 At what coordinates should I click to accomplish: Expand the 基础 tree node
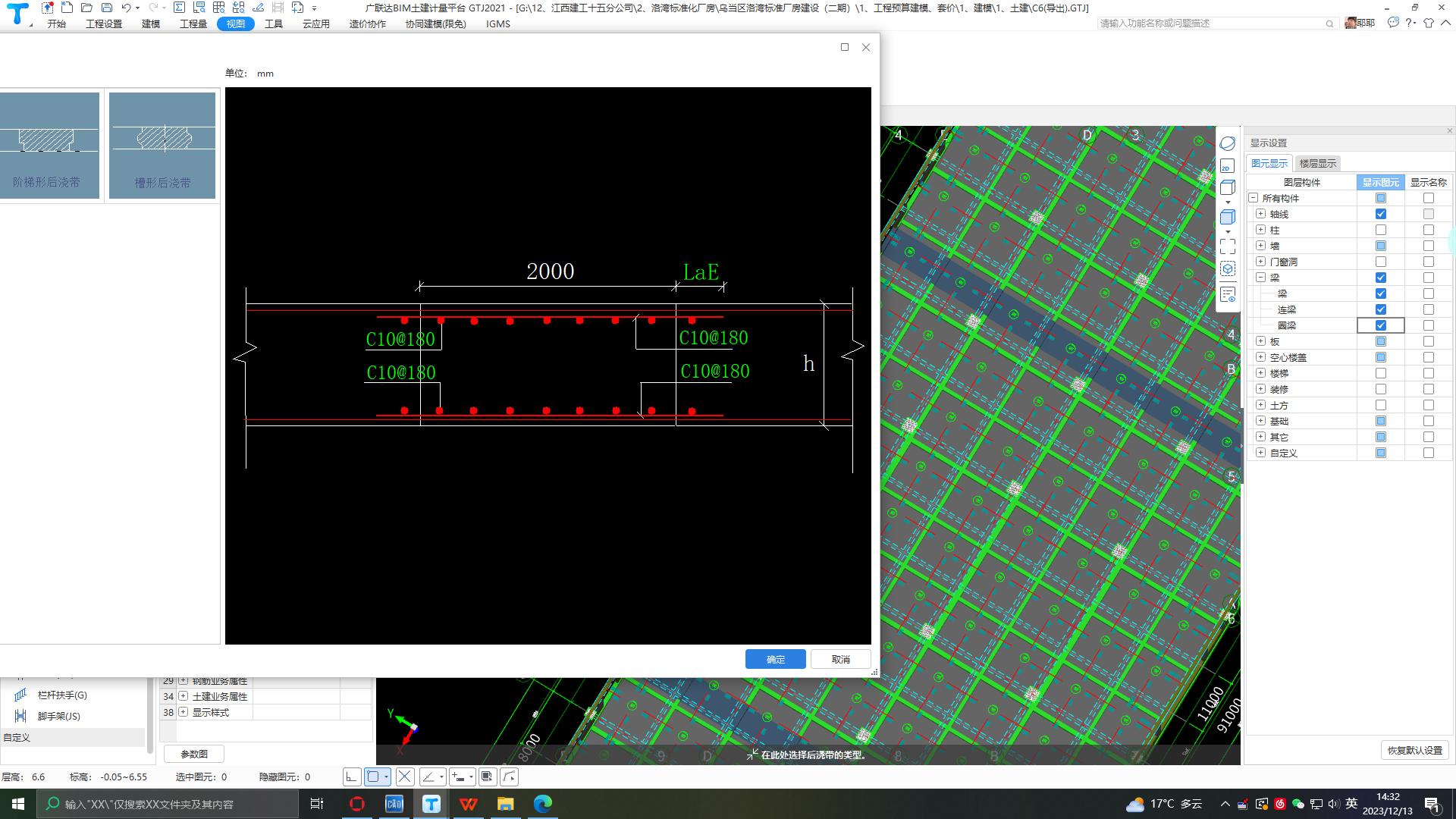pos(1260,421)
